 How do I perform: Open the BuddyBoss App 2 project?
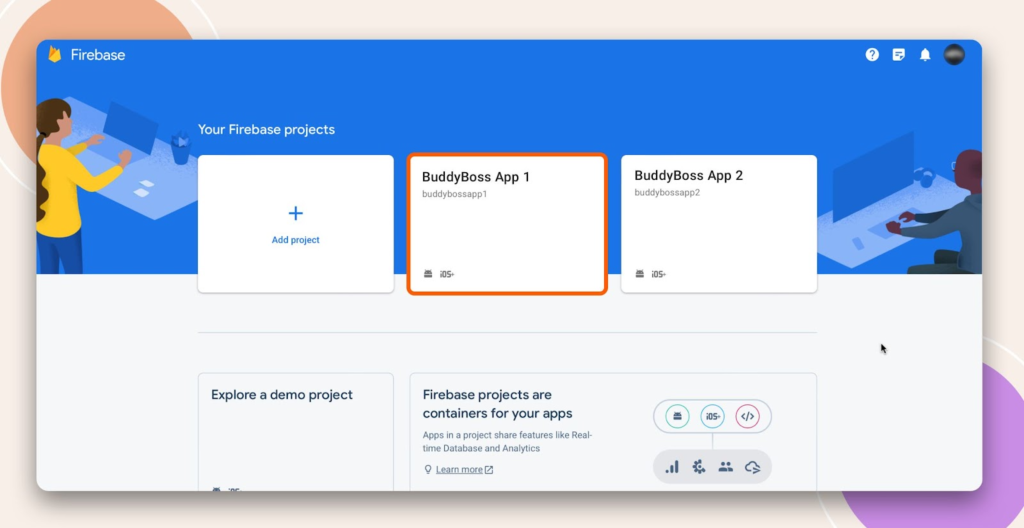coord(718,224)
